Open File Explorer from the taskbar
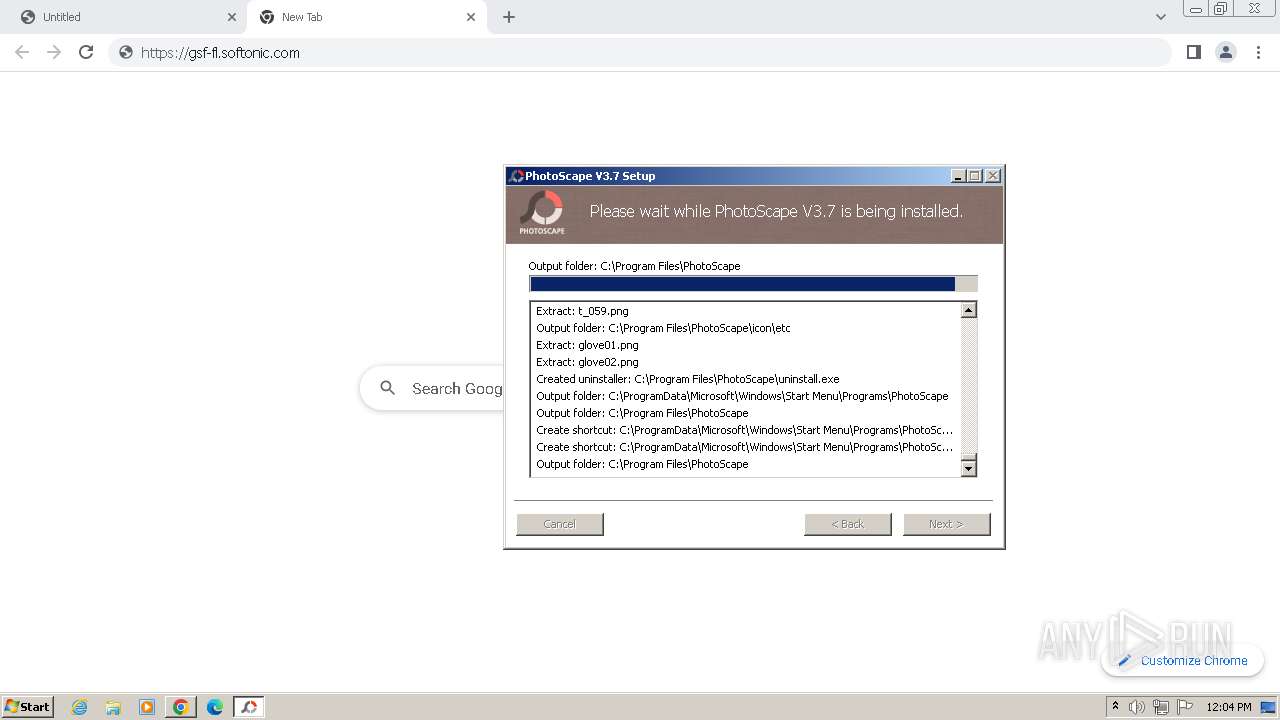 point(113,707)
